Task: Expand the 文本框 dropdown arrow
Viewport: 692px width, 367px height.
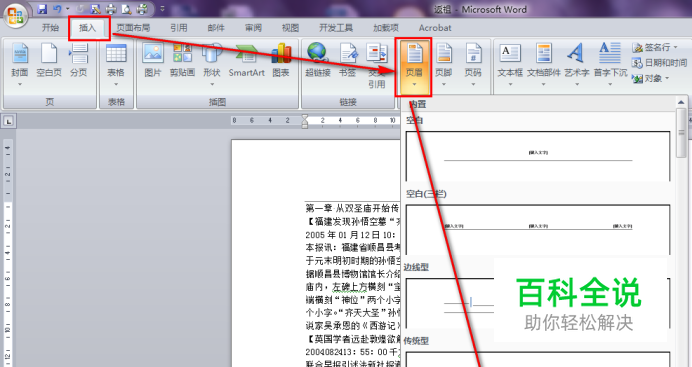Action: click(x=510, y=84)
